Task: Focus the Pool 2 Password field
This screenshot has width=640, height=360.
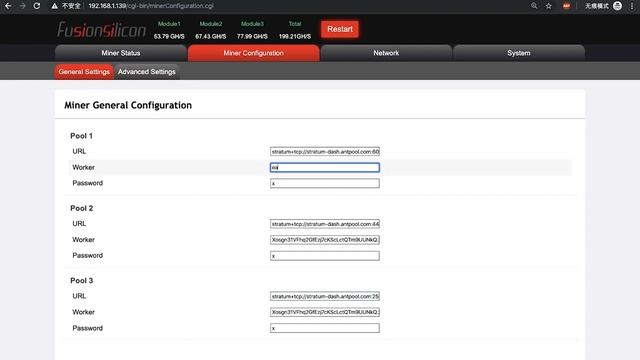Action: 324,256
